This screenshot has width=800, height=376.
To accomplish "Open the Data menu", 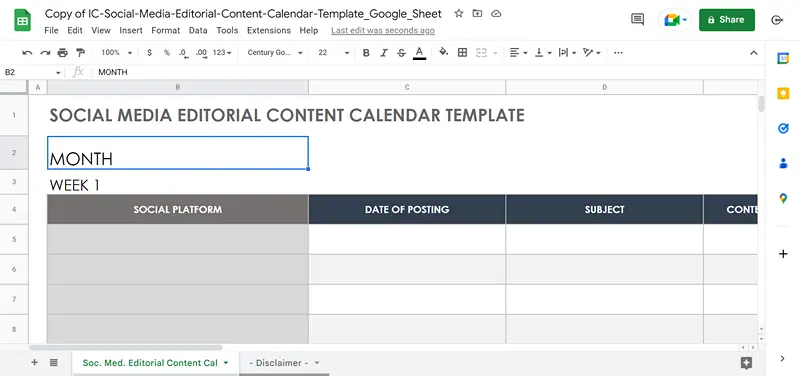I will (198, 31).
